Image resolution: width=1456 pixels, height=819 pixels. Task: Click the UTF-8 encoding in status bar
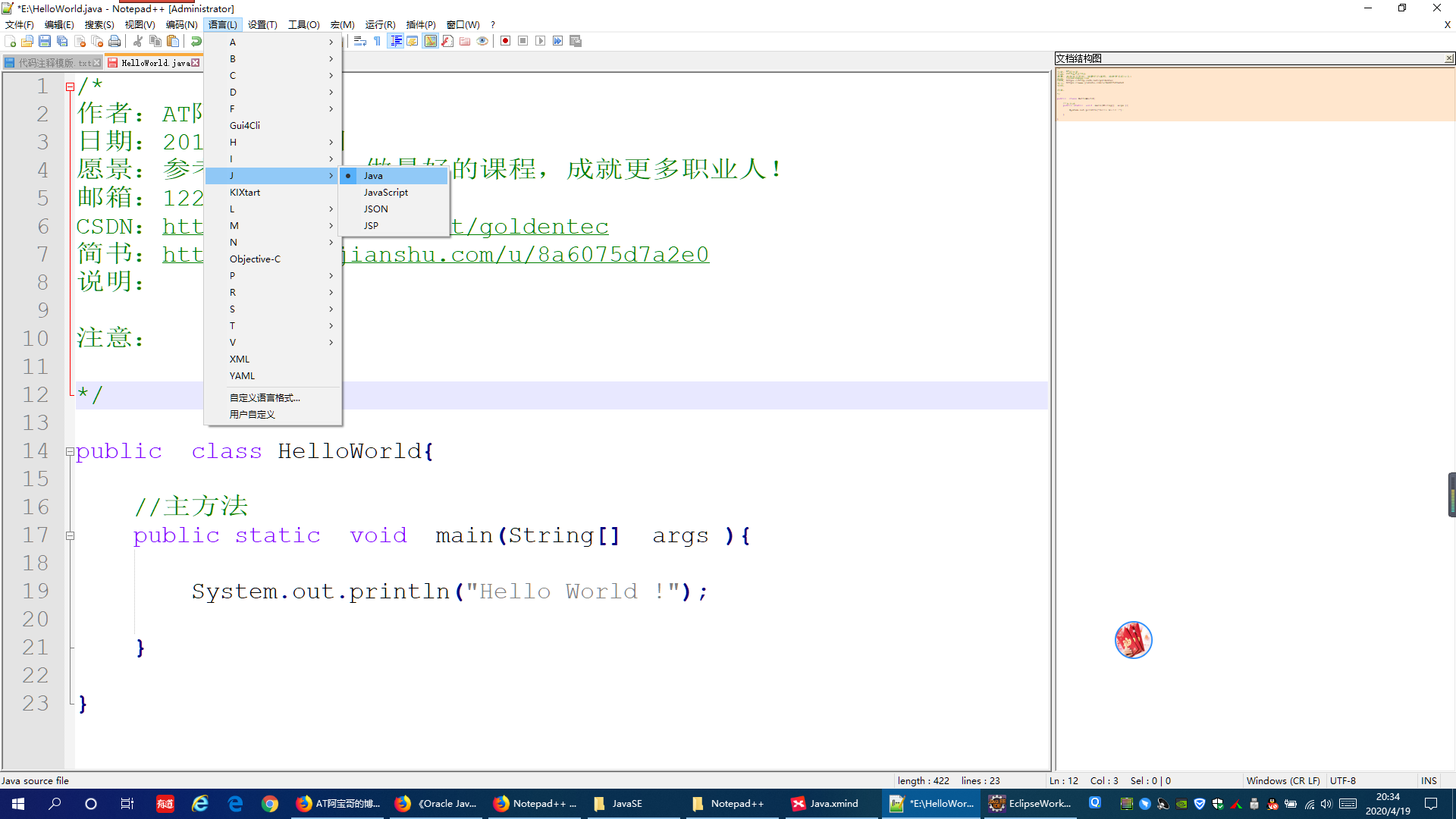pyautogui.click(x=1342, y=780)
